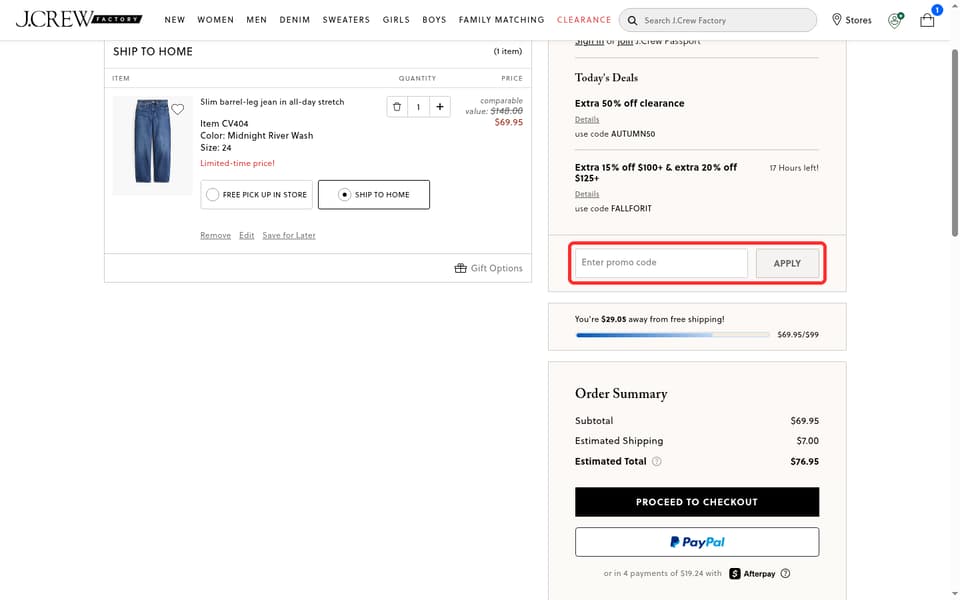The image size is (960, 600).
Task: Open the FAMILY MATCHING menu
Action: 501,20
